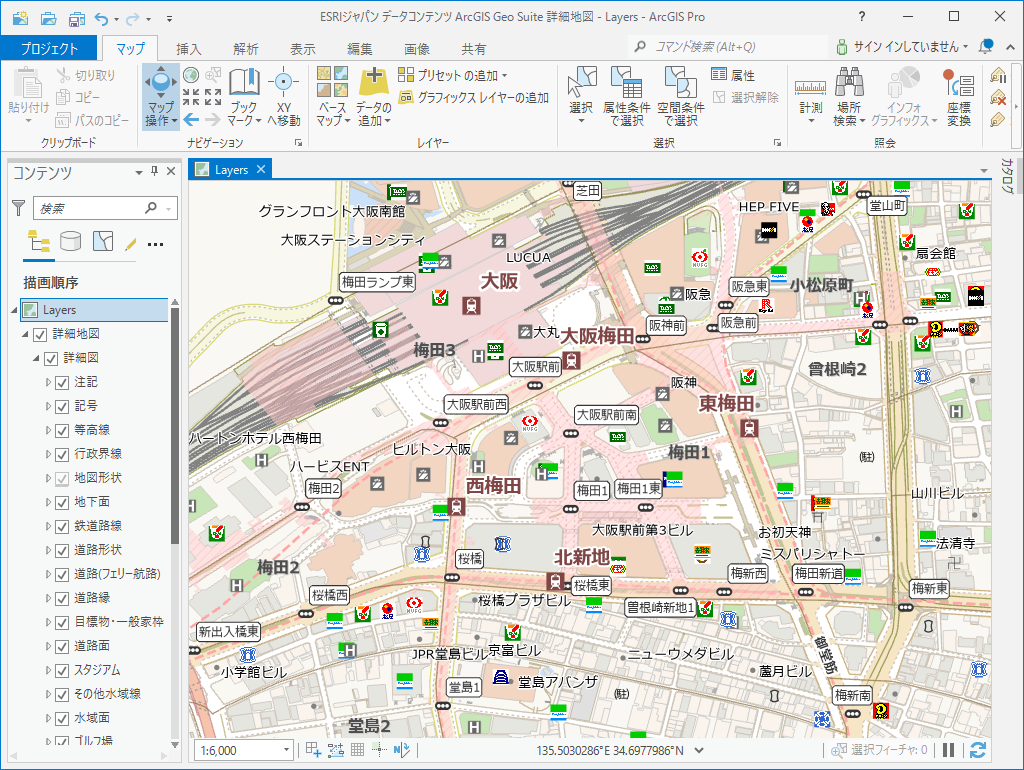Click グラフィックス レイヤーの追加 button
The image size is (1024, 770).
[475, 98]
